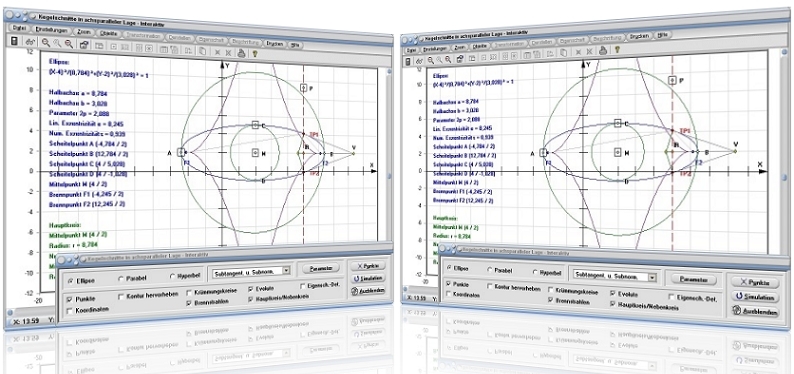Click point P marker in left plot
The height and width of the screenshot is (374, 794).
[x=304, y=88]
